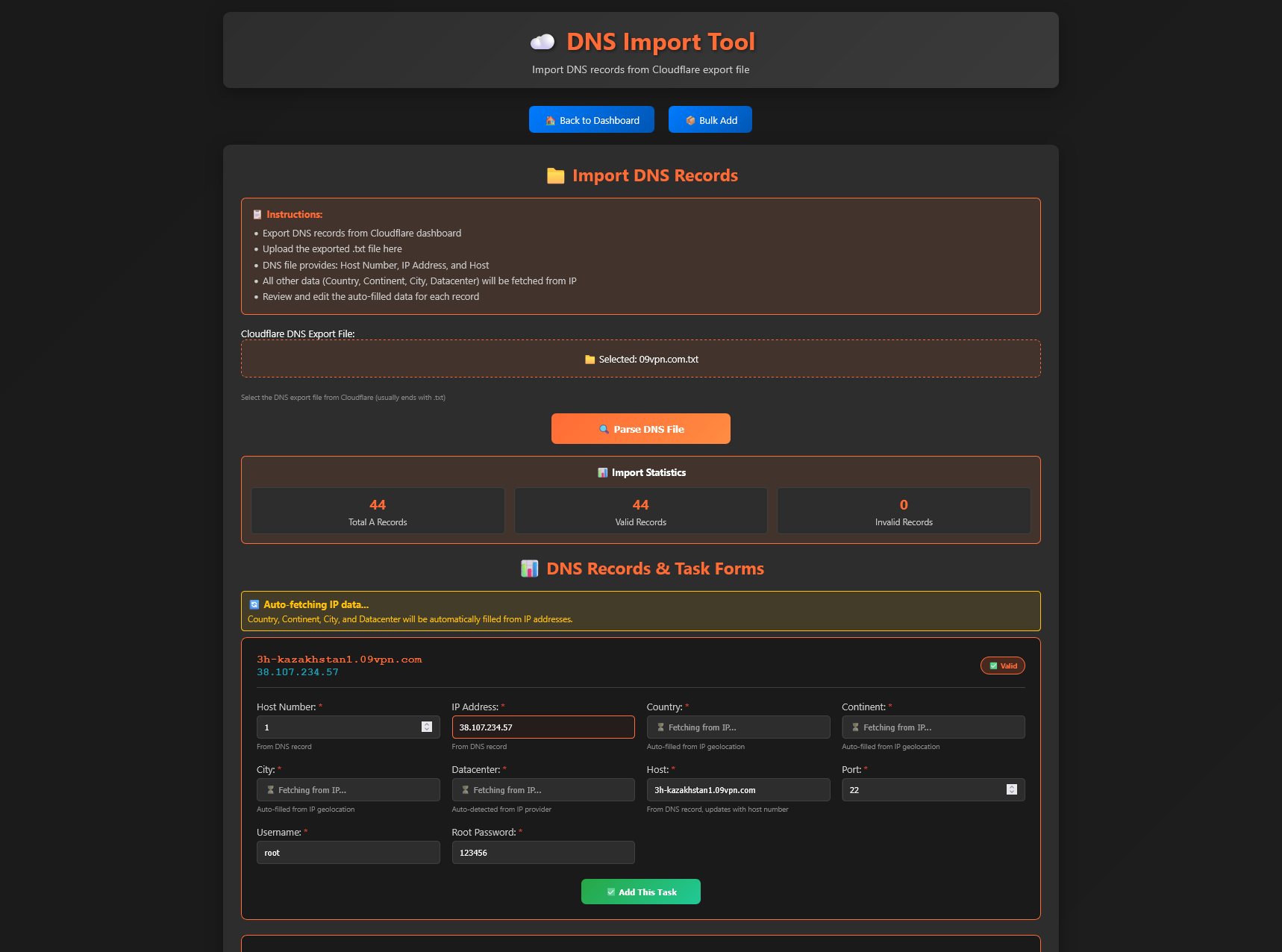1282x952 pixels.
Task: Click the Root Password input field
Action: point(542,853)
